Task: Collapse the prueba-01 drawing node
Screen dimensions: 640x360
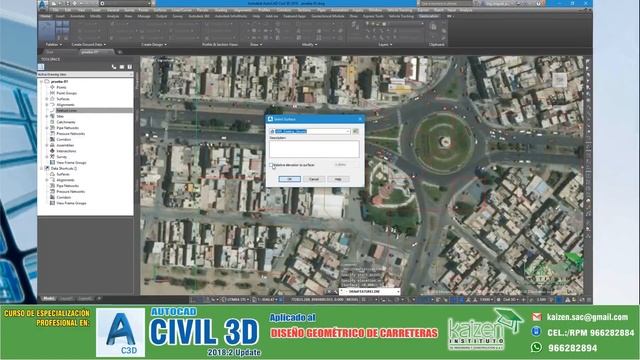Action: tap(41, 82)
